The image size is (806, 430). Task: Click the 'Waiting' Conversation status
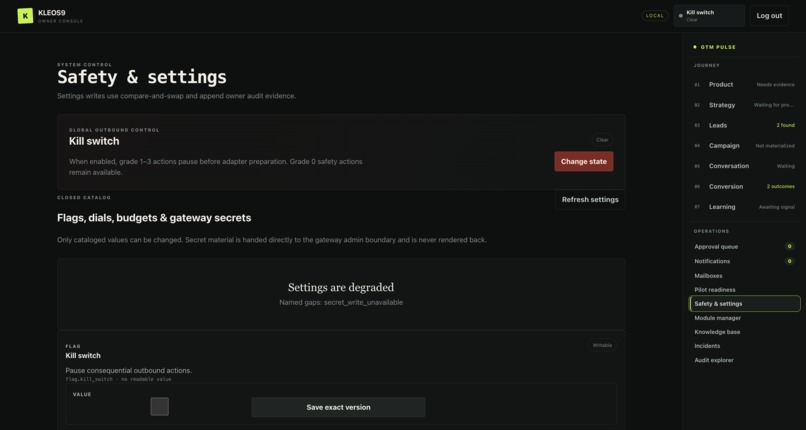pos(785,166)
